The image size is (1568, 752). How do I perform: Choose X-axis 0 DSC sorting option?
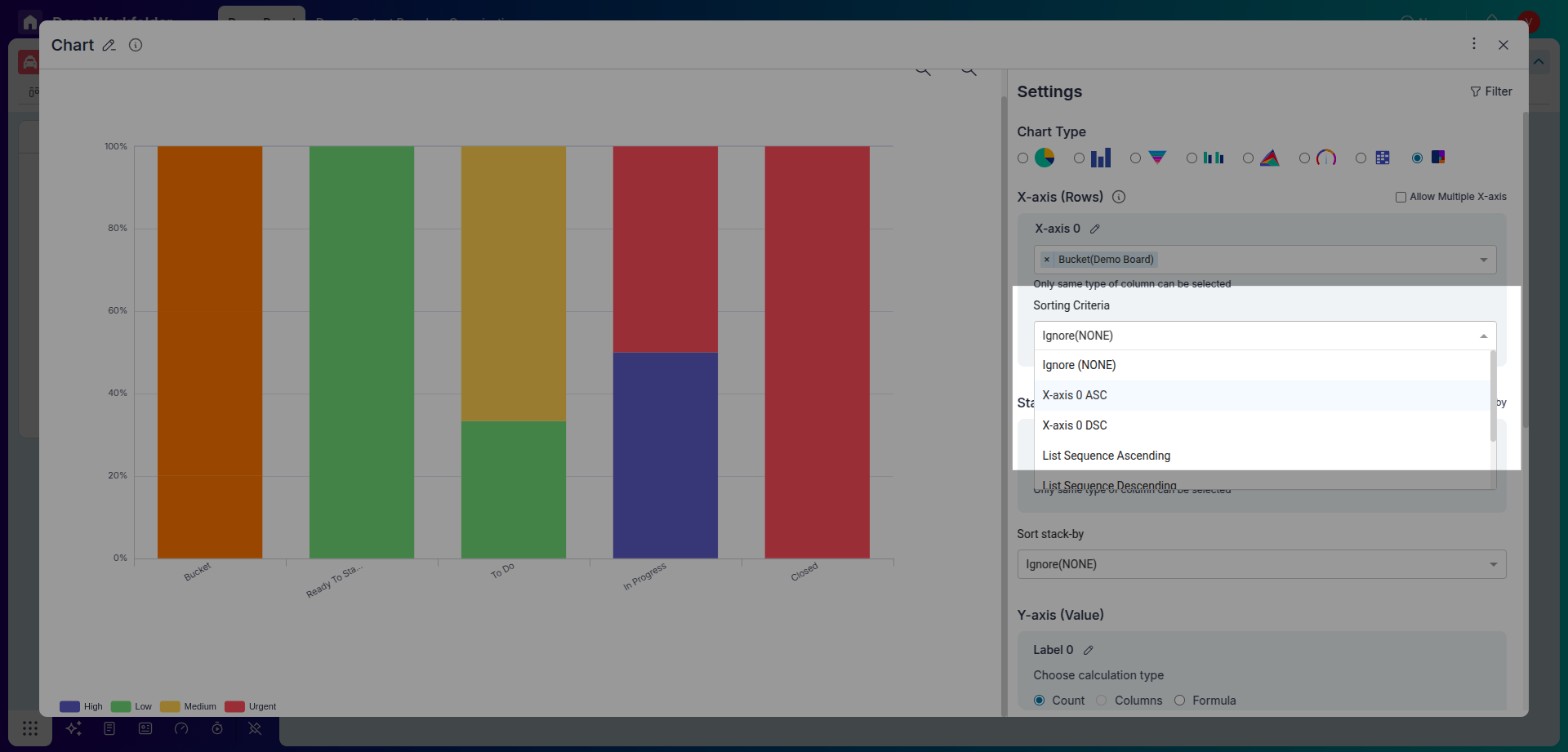(x=1263, y=425)
